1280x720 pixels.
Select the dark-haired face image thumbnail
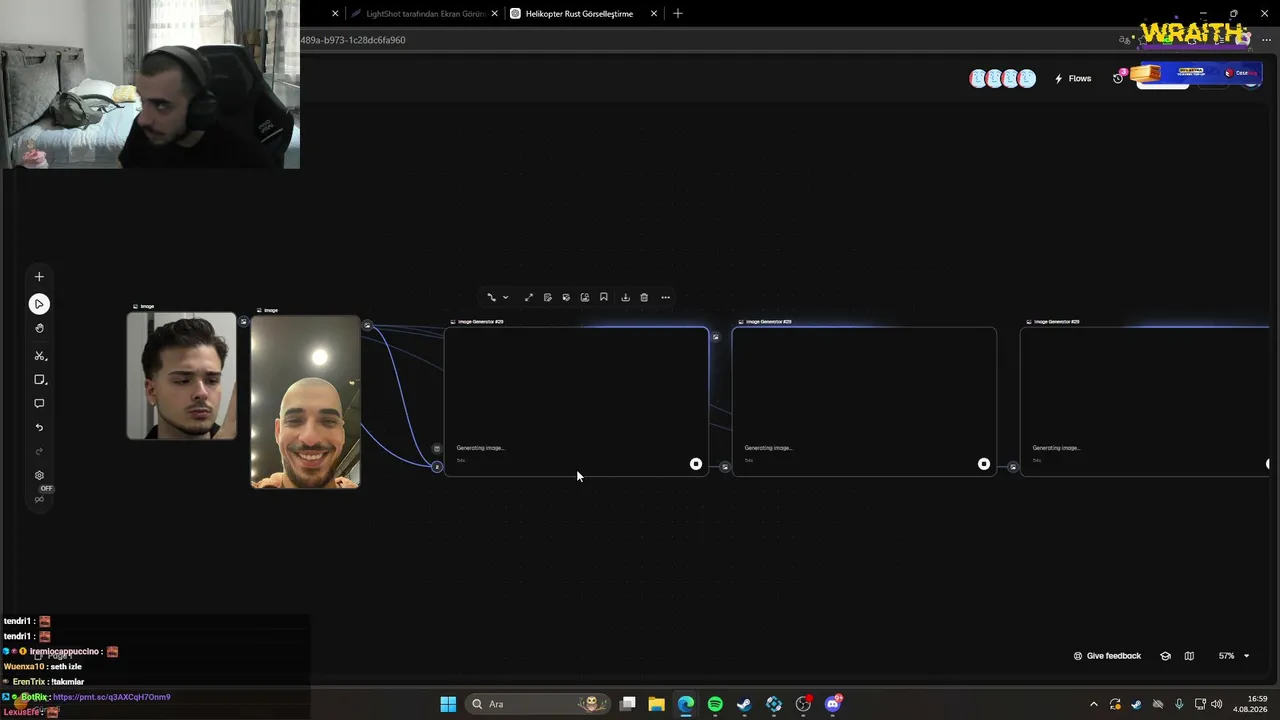coord(181,376)
